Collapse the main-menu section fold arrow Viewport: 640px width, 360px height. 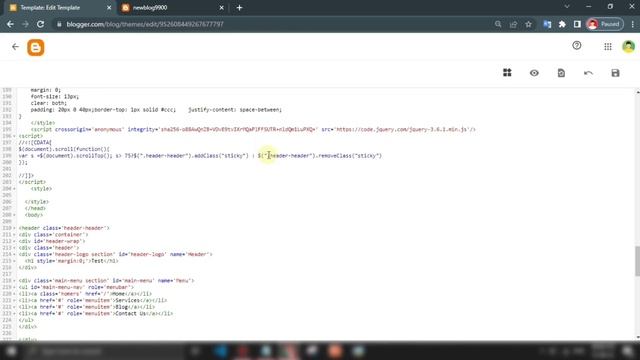(14, 281)
